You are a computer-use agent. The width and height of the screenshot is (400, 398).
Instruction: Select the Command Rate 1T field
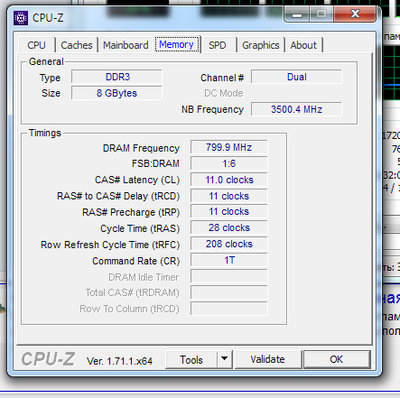[x=229, y=260]
